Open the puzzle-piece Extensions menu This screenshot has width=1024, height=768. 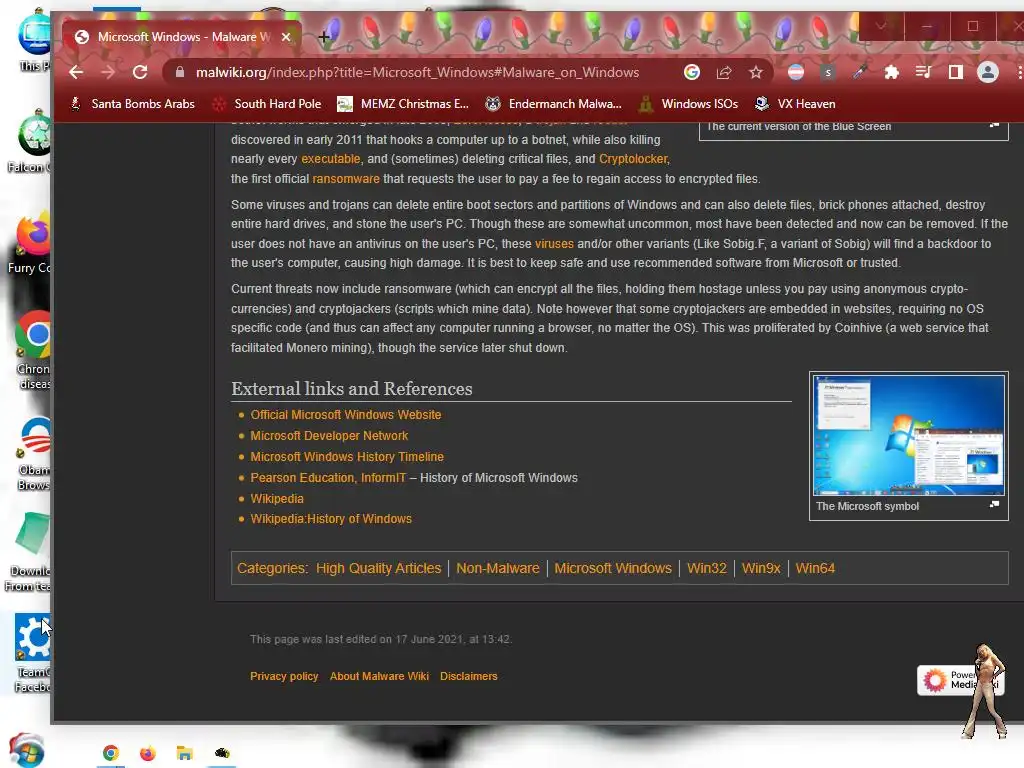coord(891,72)
